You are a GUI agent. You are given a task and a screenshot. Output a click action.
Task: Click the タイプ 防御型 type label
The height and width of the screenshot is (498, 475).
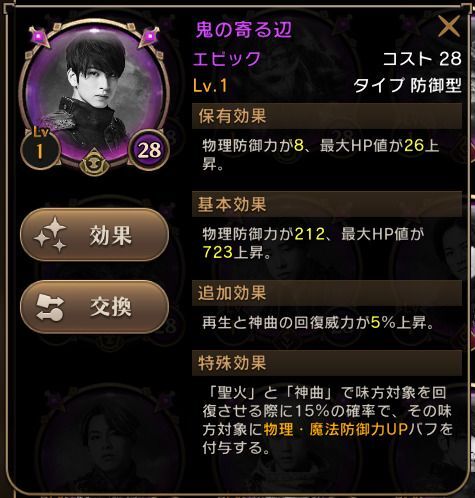coord(408,85)
